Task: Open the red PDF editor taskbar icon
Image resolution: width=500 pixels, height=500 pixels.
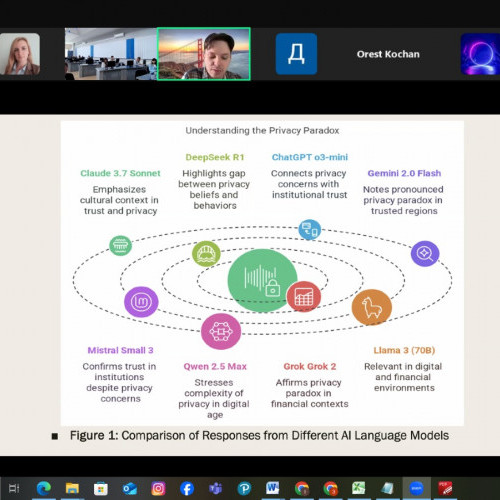Action: pyautogui.click(x=445, y=489)
